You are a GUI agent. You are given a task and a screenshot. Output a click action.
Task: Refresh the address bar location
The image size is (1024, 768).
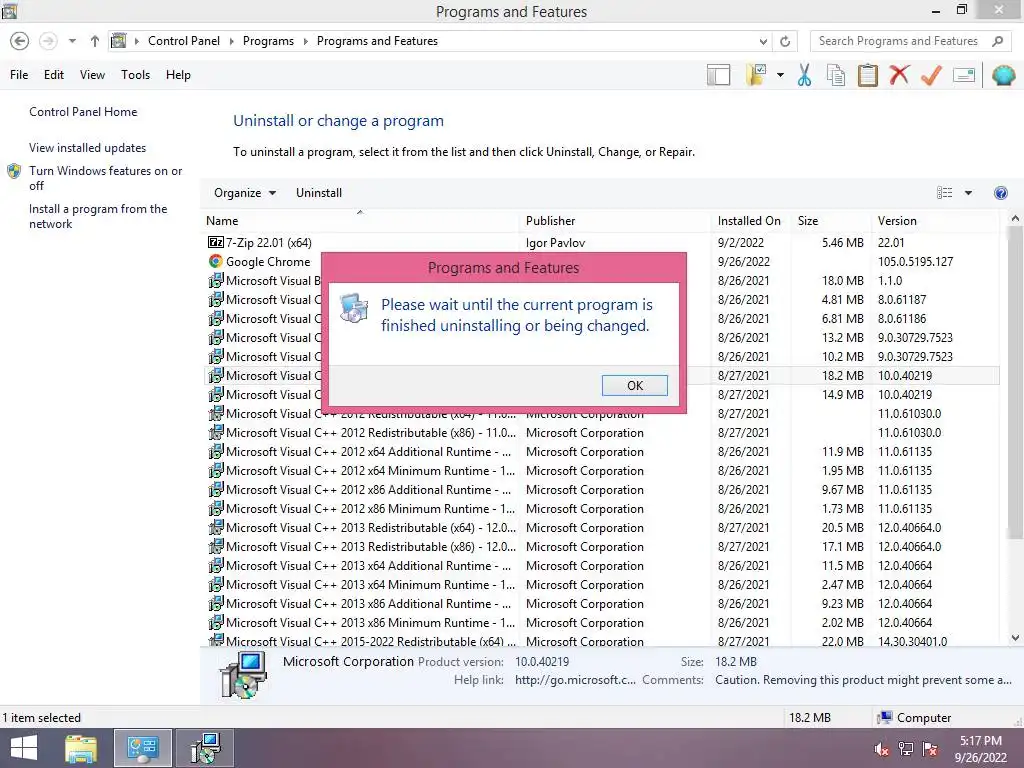pyautogui.click(x=785, y=41)
